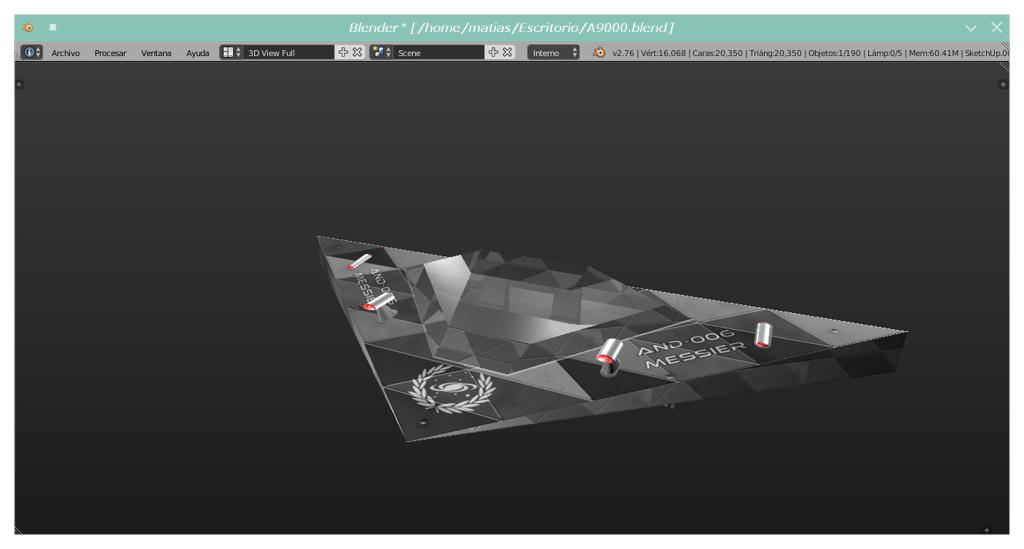This screenshot has height=549, width=1024.
Task: Add a new screen layout with plus icon
Action: point(343,52)
